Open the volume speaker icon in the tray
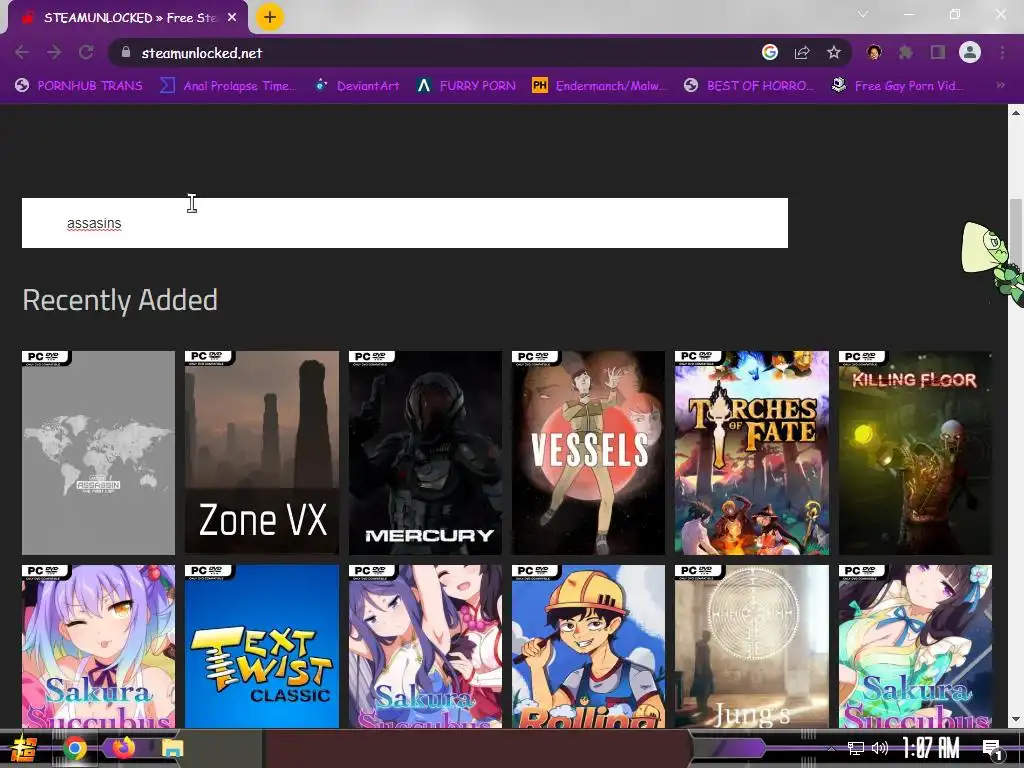Image resolution: width=1024 pixels, height=768 pixels. 880,748
